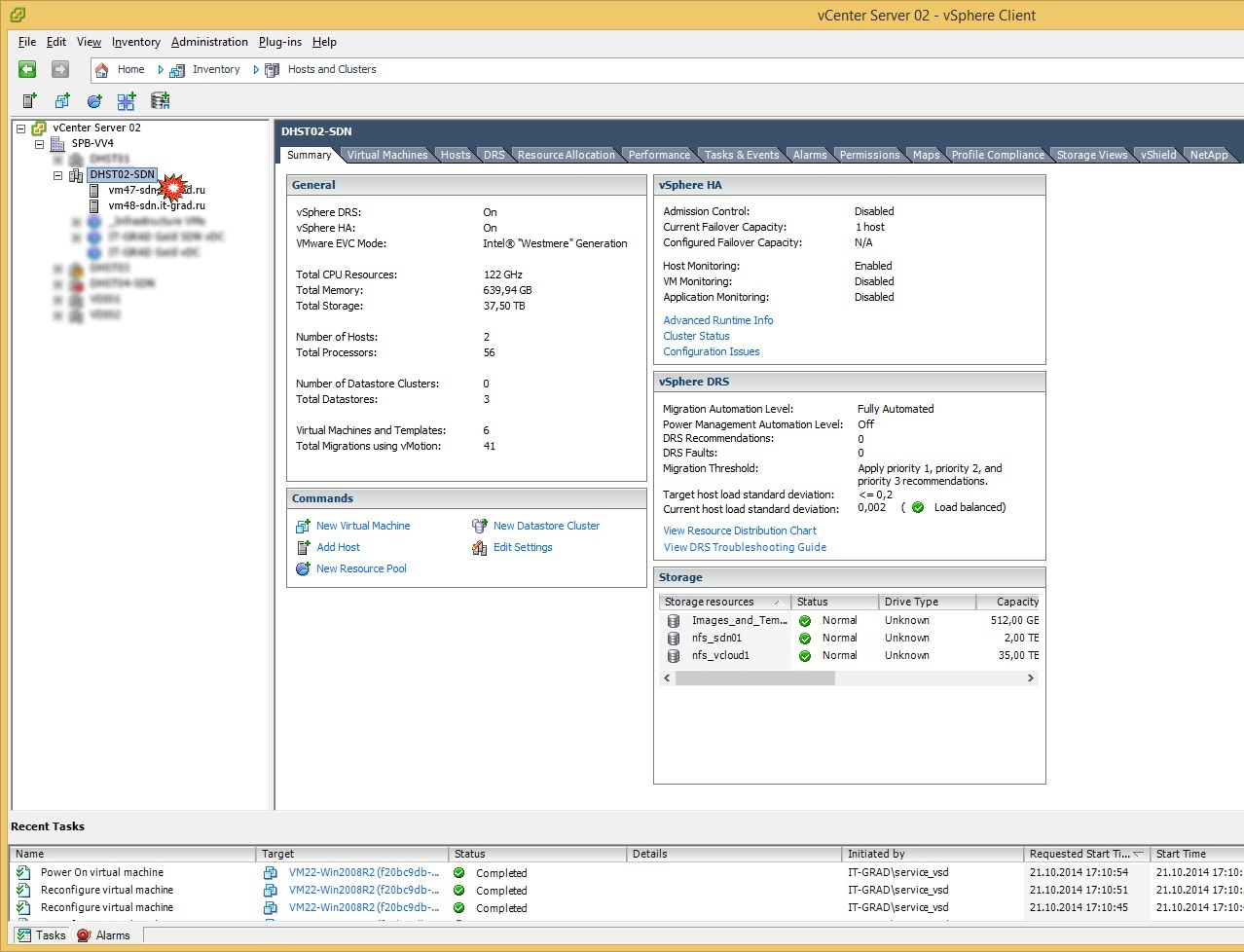The height and width of the screenshot is (952, 1244).
Task: Collapse the vCenter Server 02 tree node
Action: click(20, 128)
